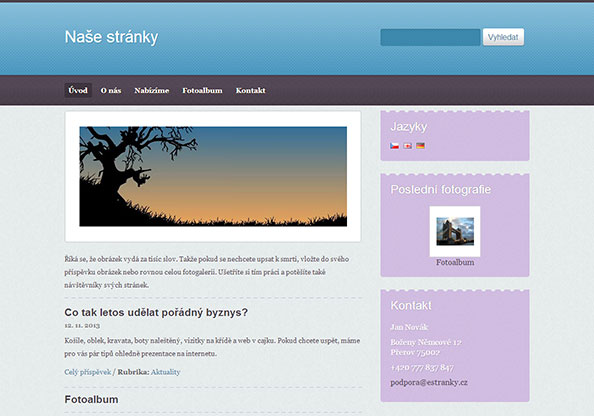Open the Kontakt navigation menu item
The height and width of the screenshot is (416, 594).
(x=250, y=90)
